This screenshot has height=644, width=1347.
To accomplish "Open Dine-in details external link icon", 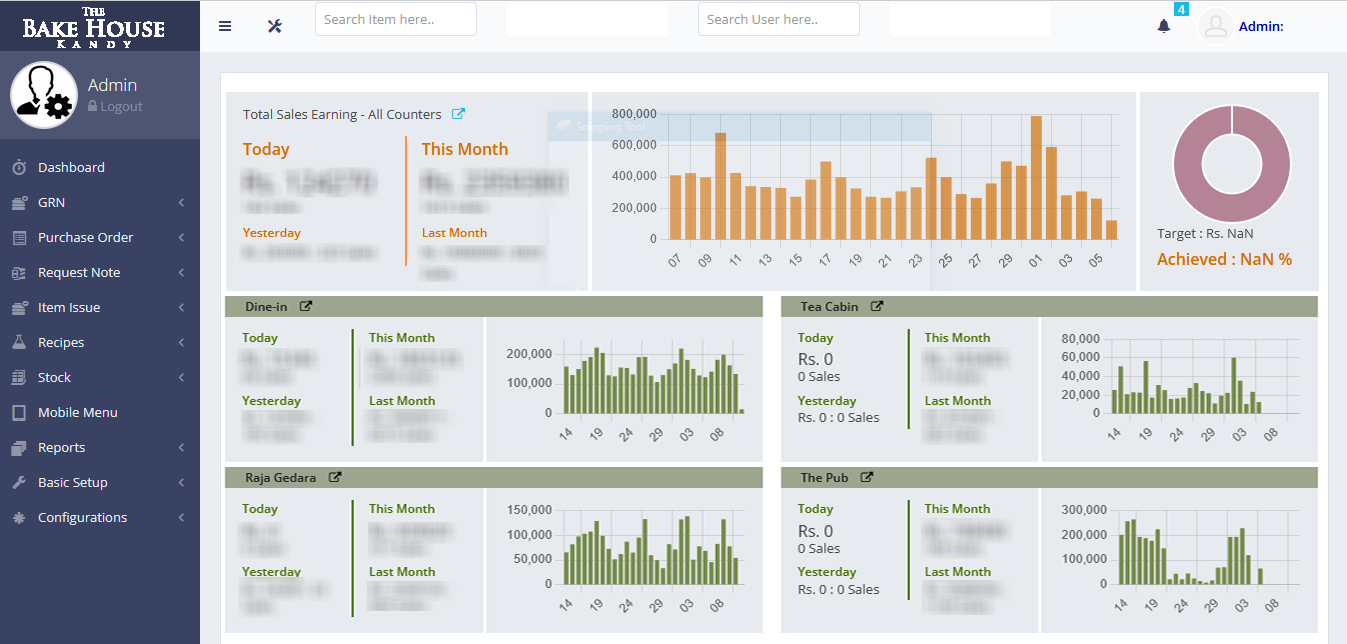I will [306, 306].
